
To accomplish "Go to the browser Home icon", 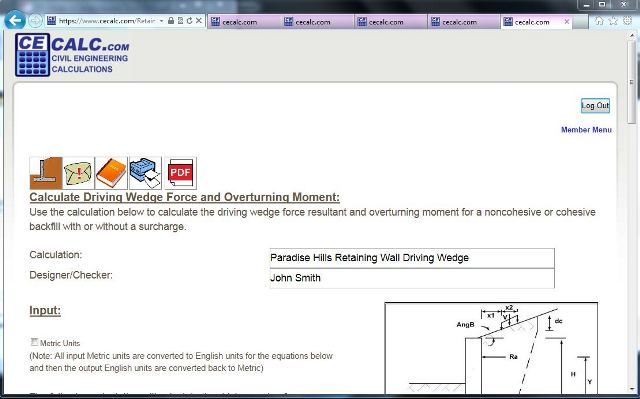I will tap(599, 21).
